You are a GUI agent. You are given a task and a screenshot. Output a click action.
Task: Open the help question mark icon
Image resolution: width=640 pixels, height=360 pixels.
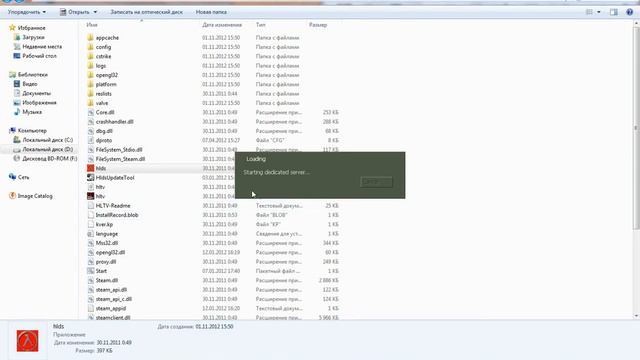[x=629, y=12]
